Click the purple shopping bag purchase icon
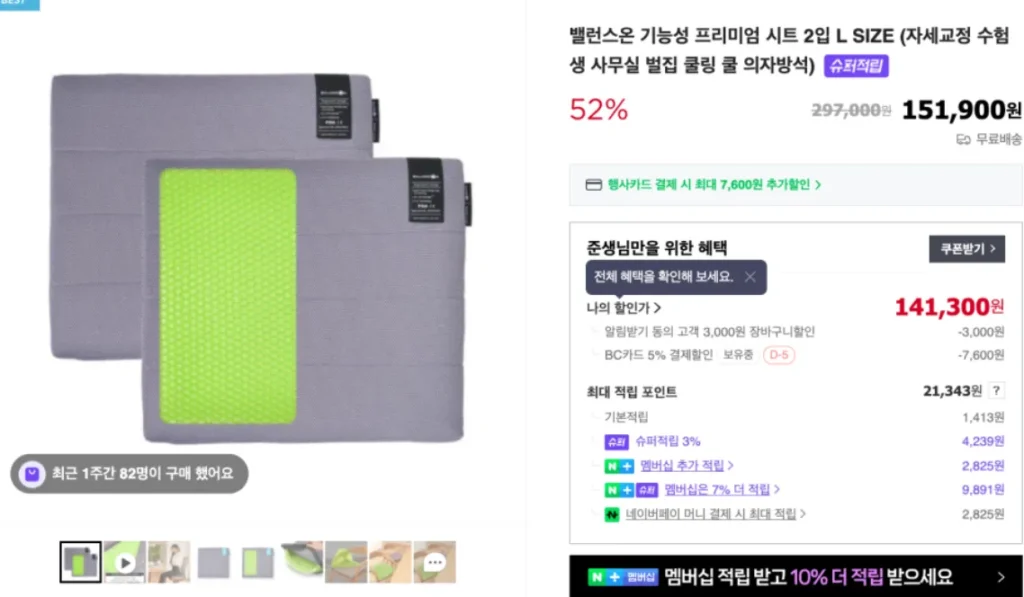Image resolution: width=1024 pixels, height=597 pixels. [31, 474]
